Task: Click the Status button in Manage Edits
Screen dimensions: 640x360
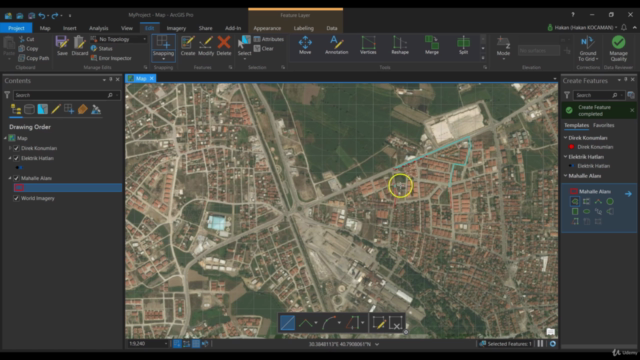Action: 102,49
